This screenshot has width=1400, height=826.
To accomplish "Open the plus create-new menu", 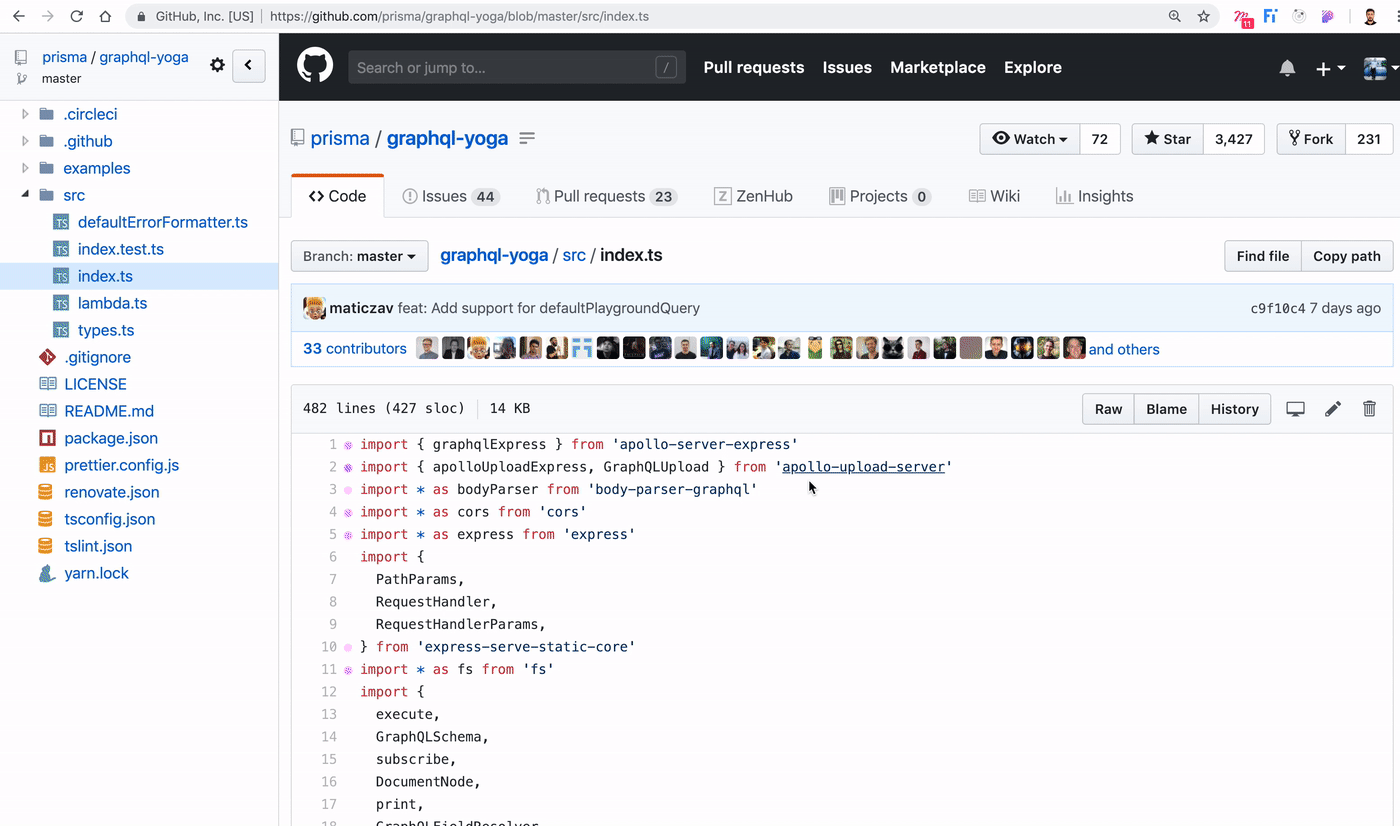I will (x=1330, y=68).
